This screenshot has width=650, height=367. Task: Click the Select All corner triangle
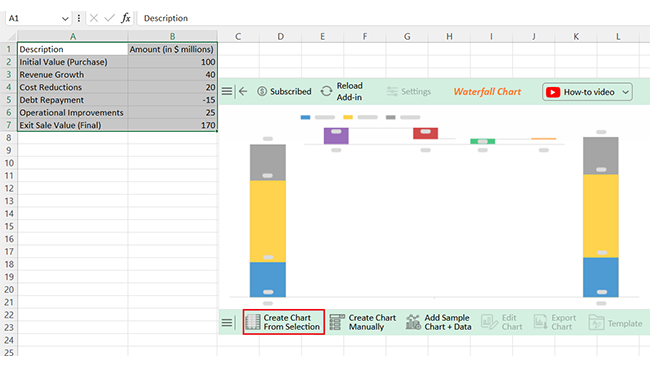(x=12, y=36)
